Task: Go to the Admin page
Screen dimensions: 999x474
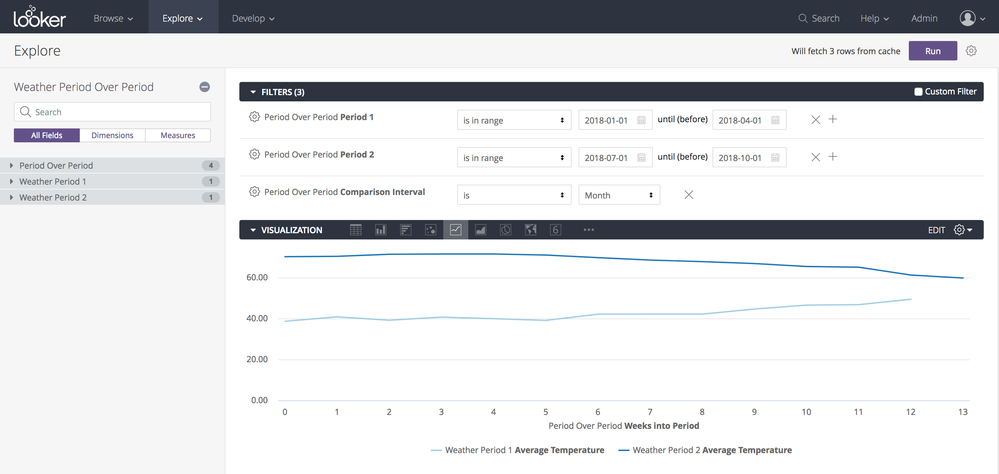Action: (x=924, y=18)
